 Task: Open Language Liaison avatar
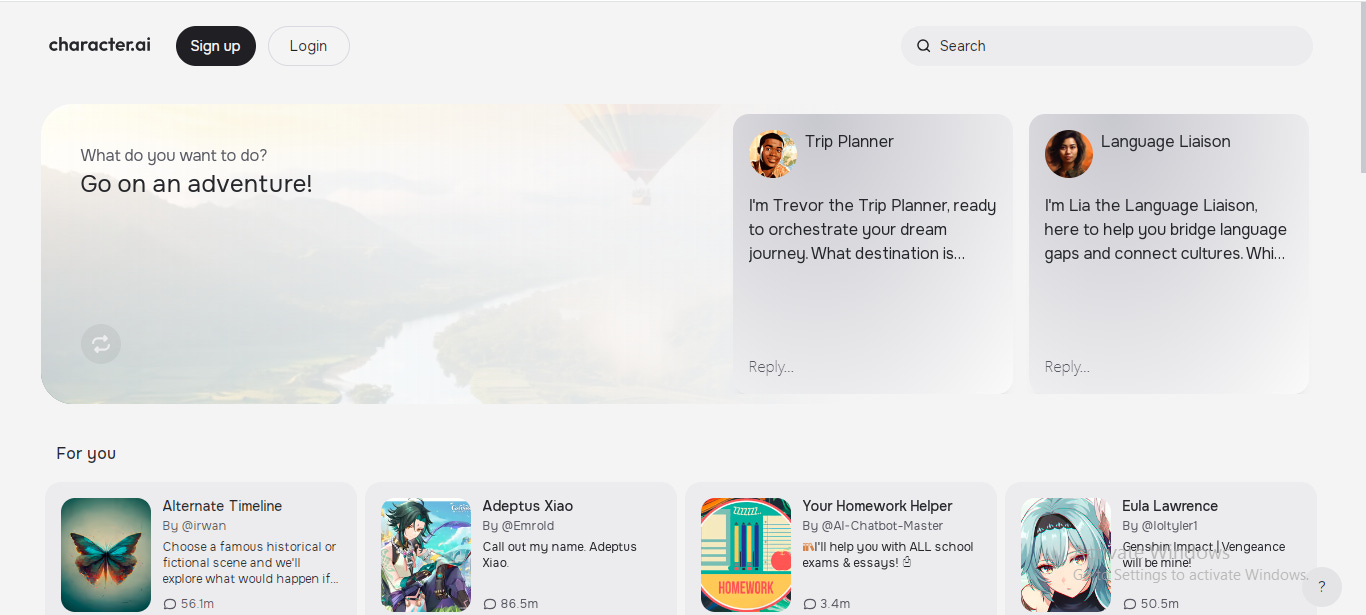click(x=1069, y=154)
